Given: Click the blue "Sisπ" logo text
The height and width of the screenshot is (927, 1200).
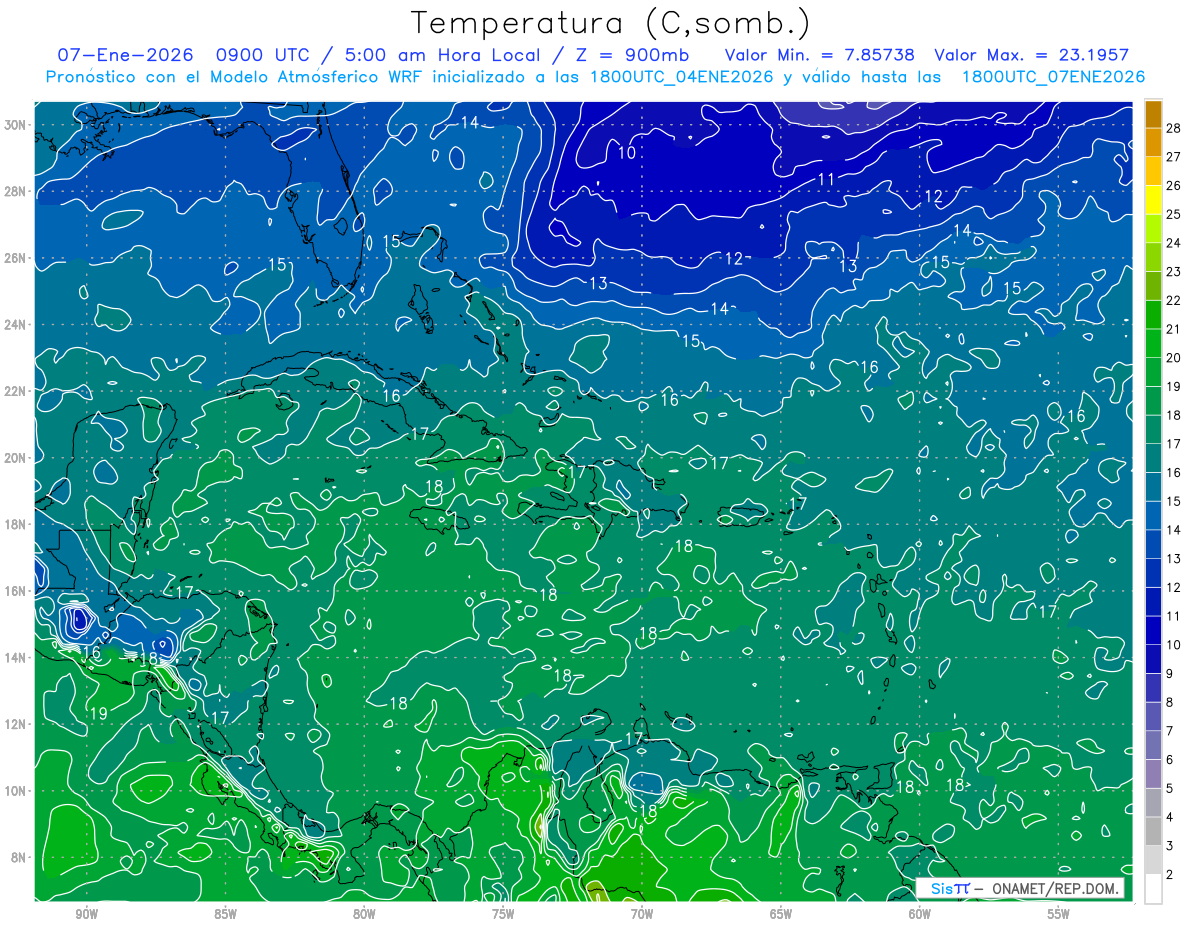Looking at the screenshot, I should click(x=950, y=888).
